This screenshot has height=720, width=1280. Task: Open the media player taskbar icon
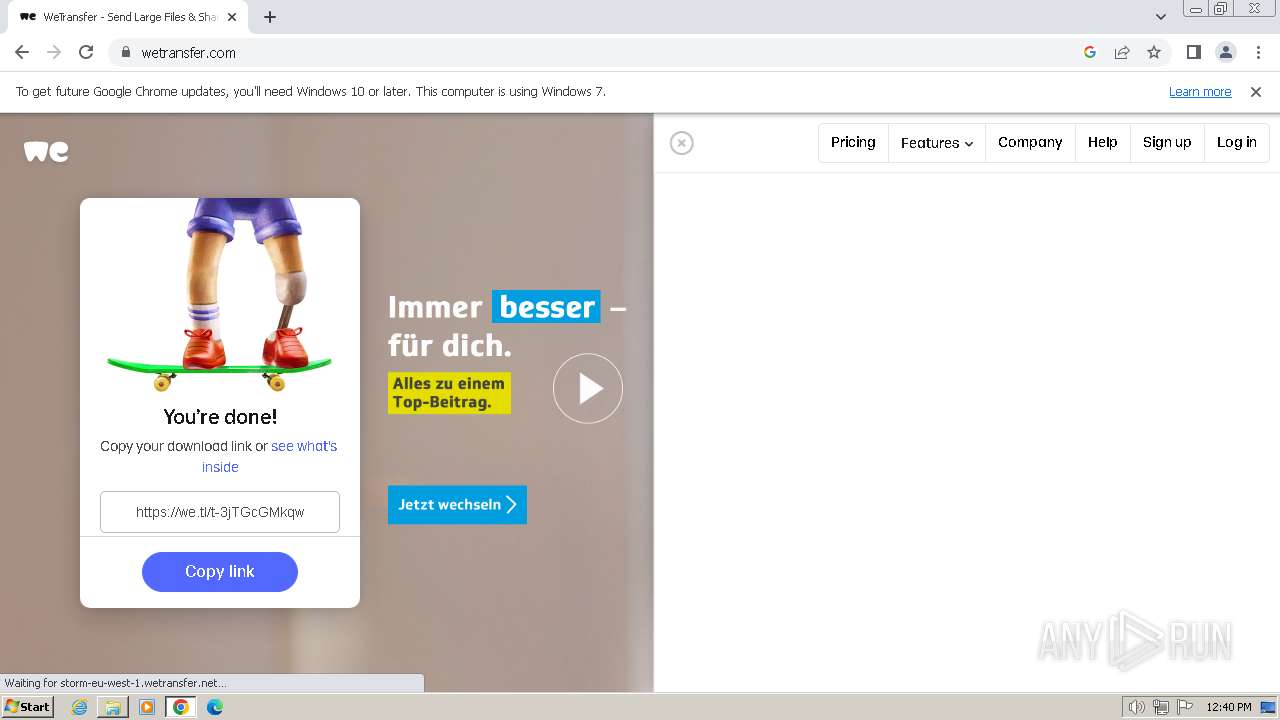coord(147,707)
